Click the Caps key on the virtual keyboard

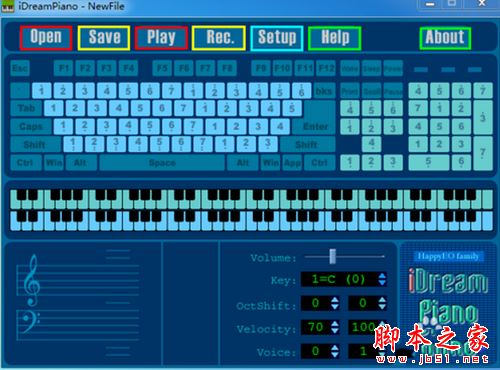point(31,126)
